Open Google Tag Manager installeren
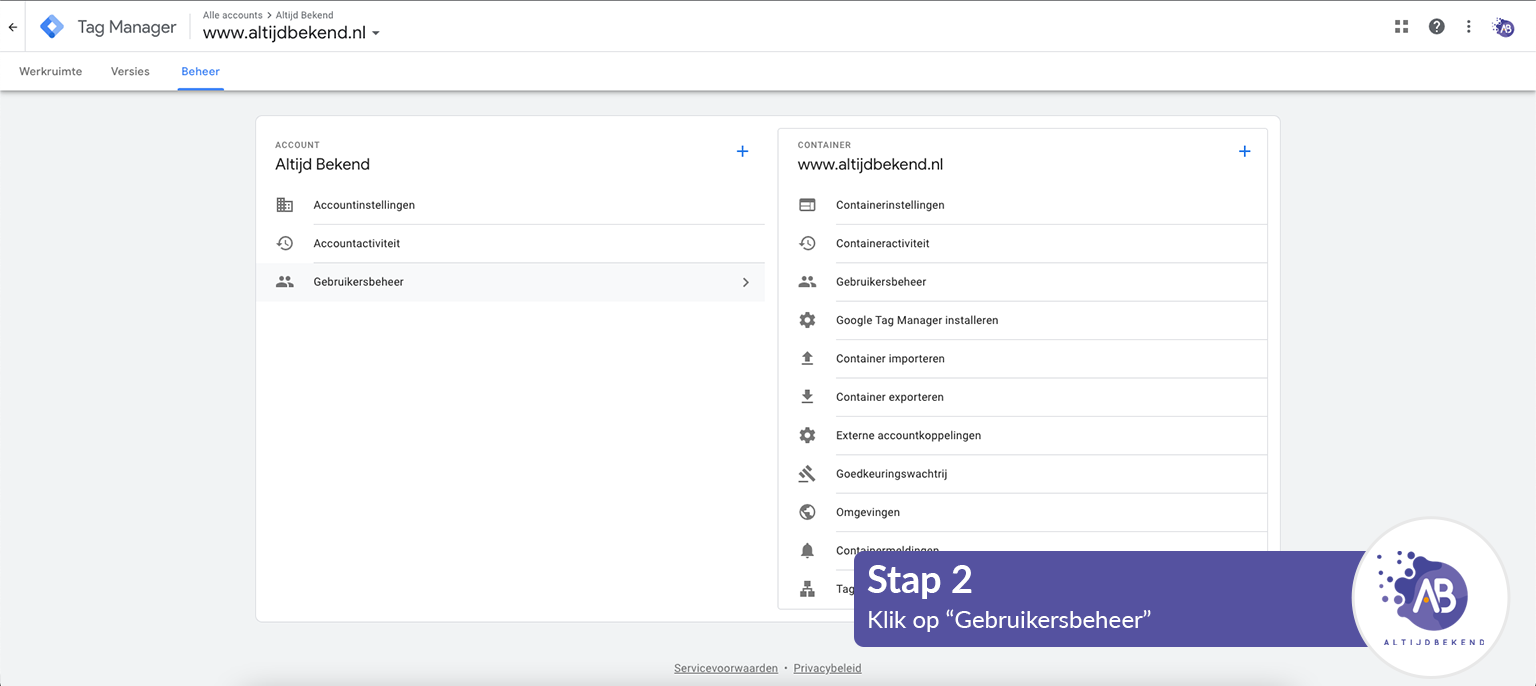This screenshot has width=1536, height=686. (917, 320)
